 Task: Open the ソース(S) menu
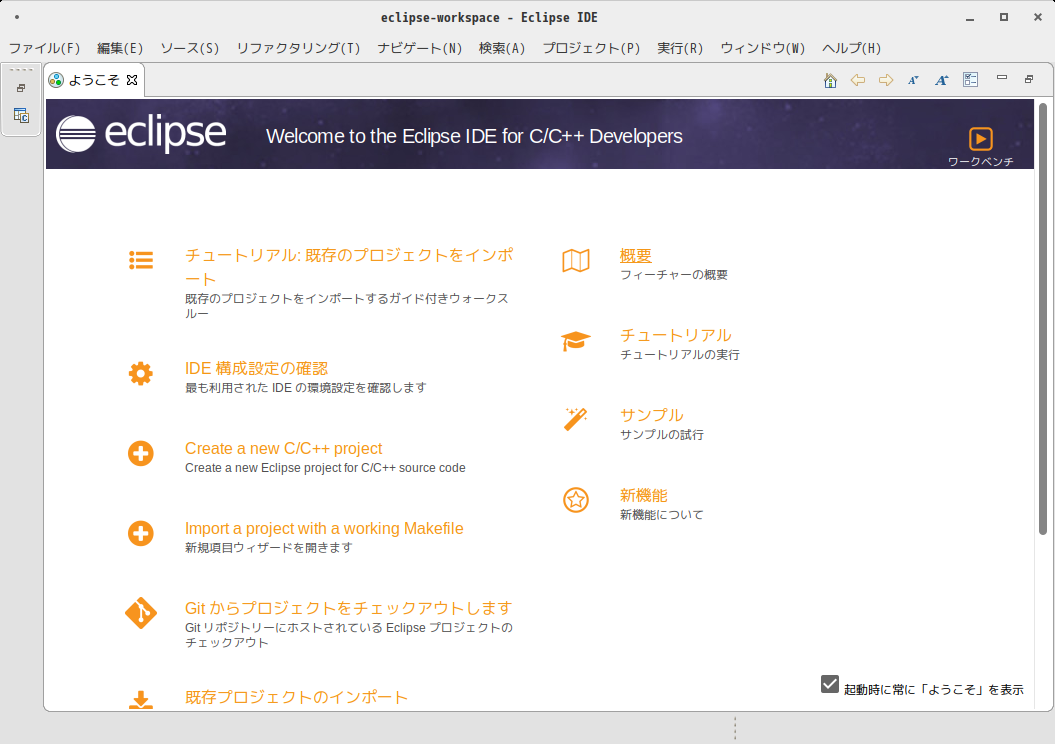tap(190, 48)
